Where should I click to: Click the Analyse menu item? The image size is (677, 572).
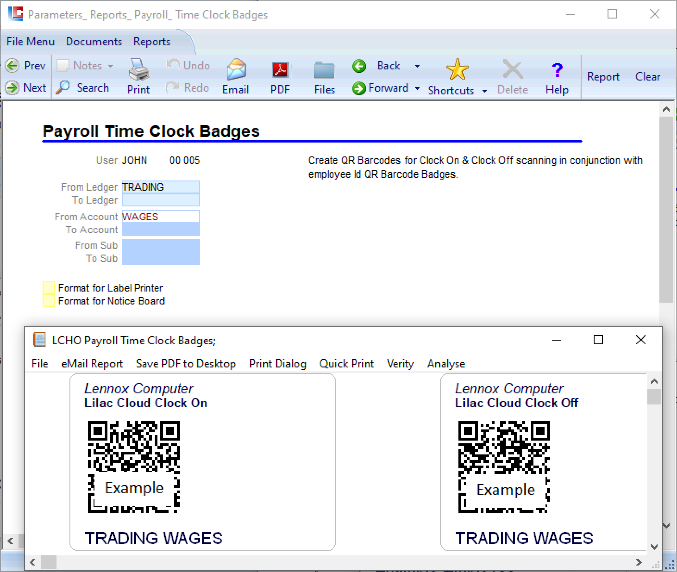tap(446, 363)
